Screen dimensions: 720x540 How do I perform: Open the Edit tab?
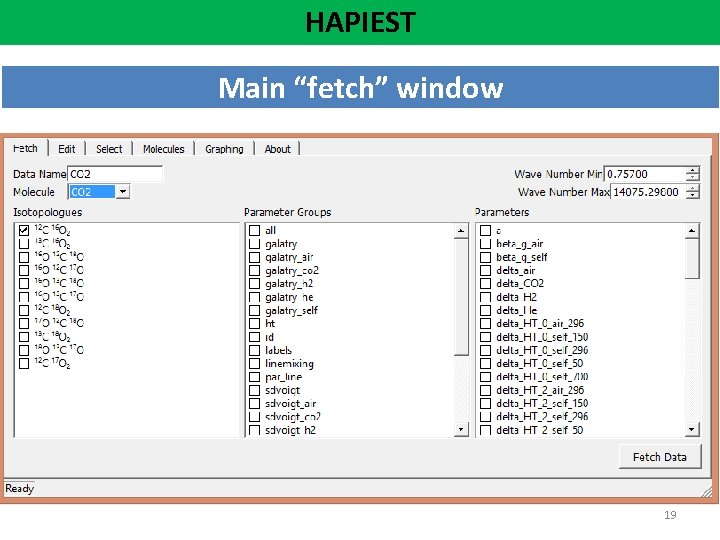click(67, 149)
